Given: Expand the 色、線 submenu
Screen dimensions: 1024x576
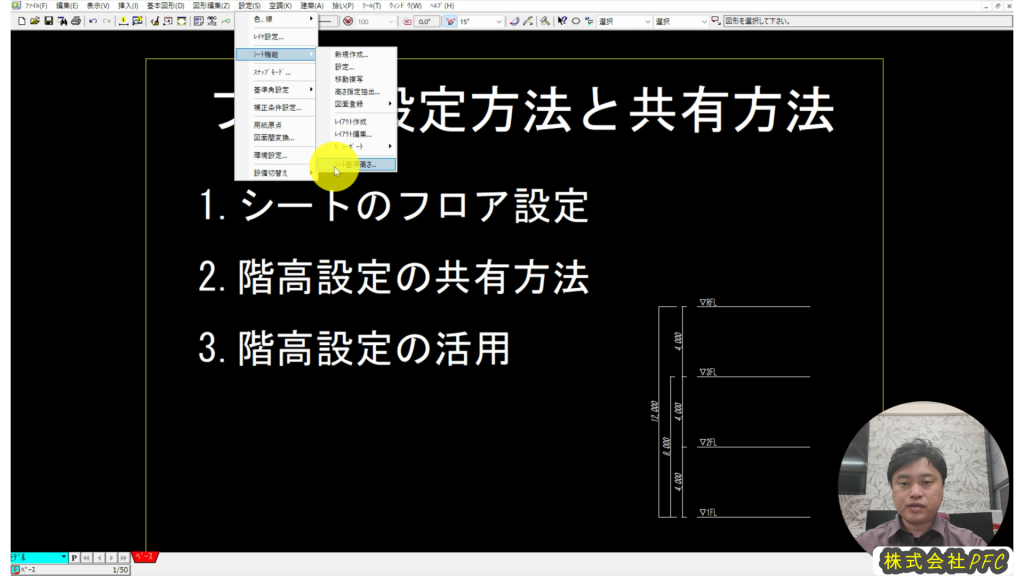Looking at the screenshot, I should 275,19.
